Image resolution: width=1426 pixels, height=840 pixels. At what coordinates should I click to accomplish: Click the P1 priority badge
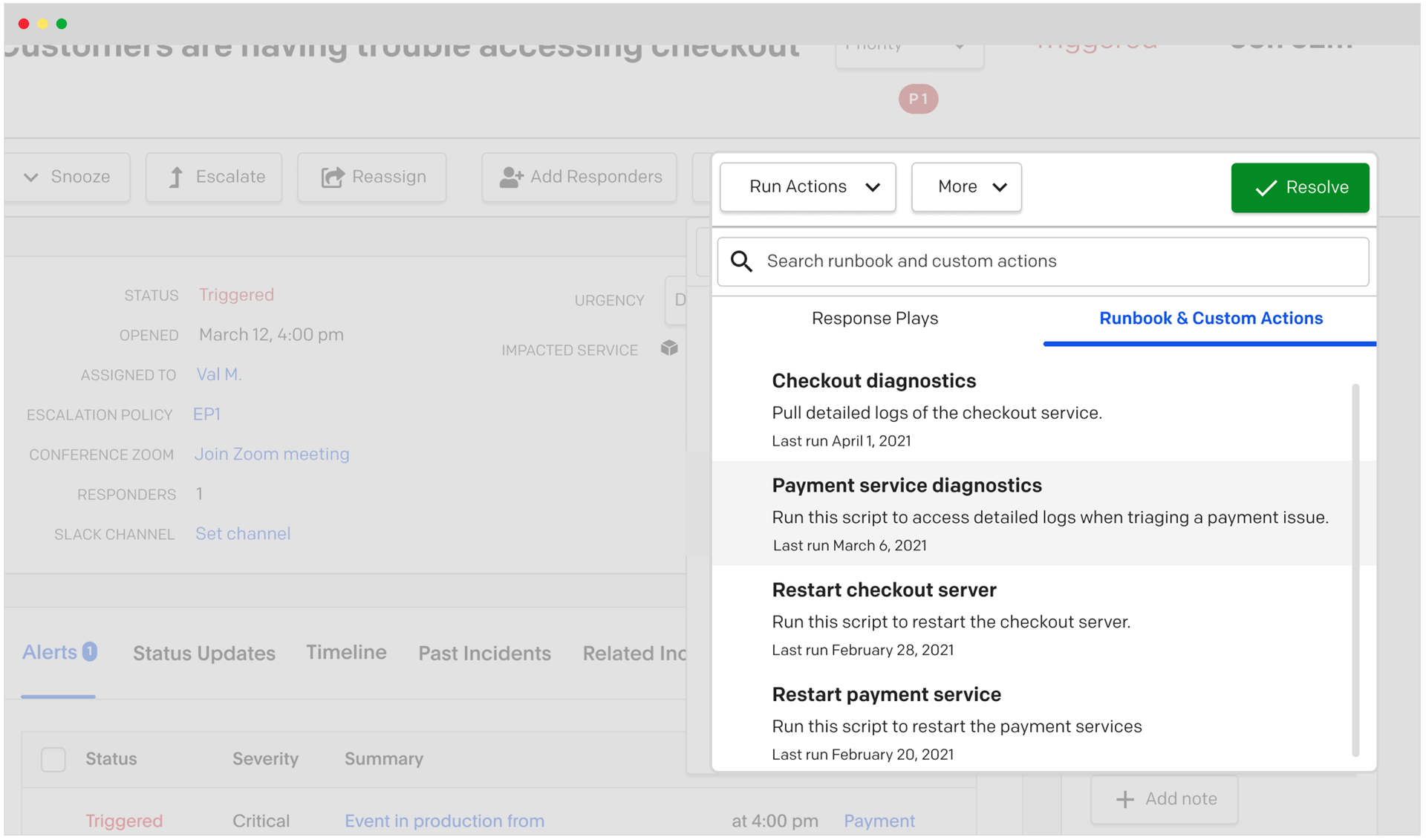click(x=918, y=99)
